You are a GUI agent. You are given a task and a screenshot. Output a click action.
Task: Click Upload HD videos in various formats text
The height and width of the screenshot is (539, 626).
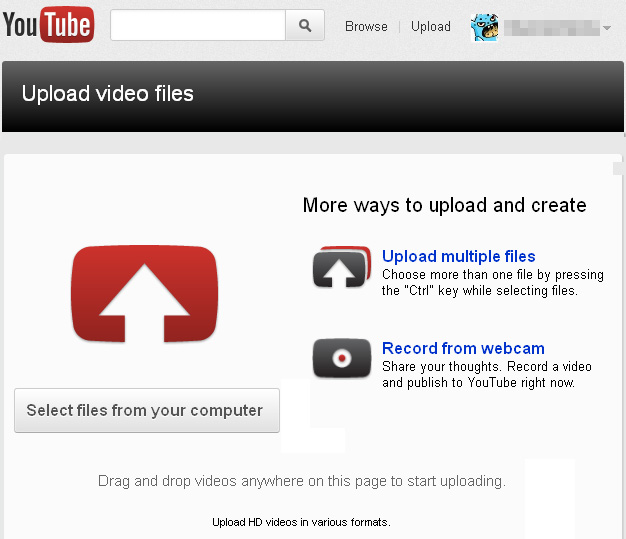(x=301, y=522)
